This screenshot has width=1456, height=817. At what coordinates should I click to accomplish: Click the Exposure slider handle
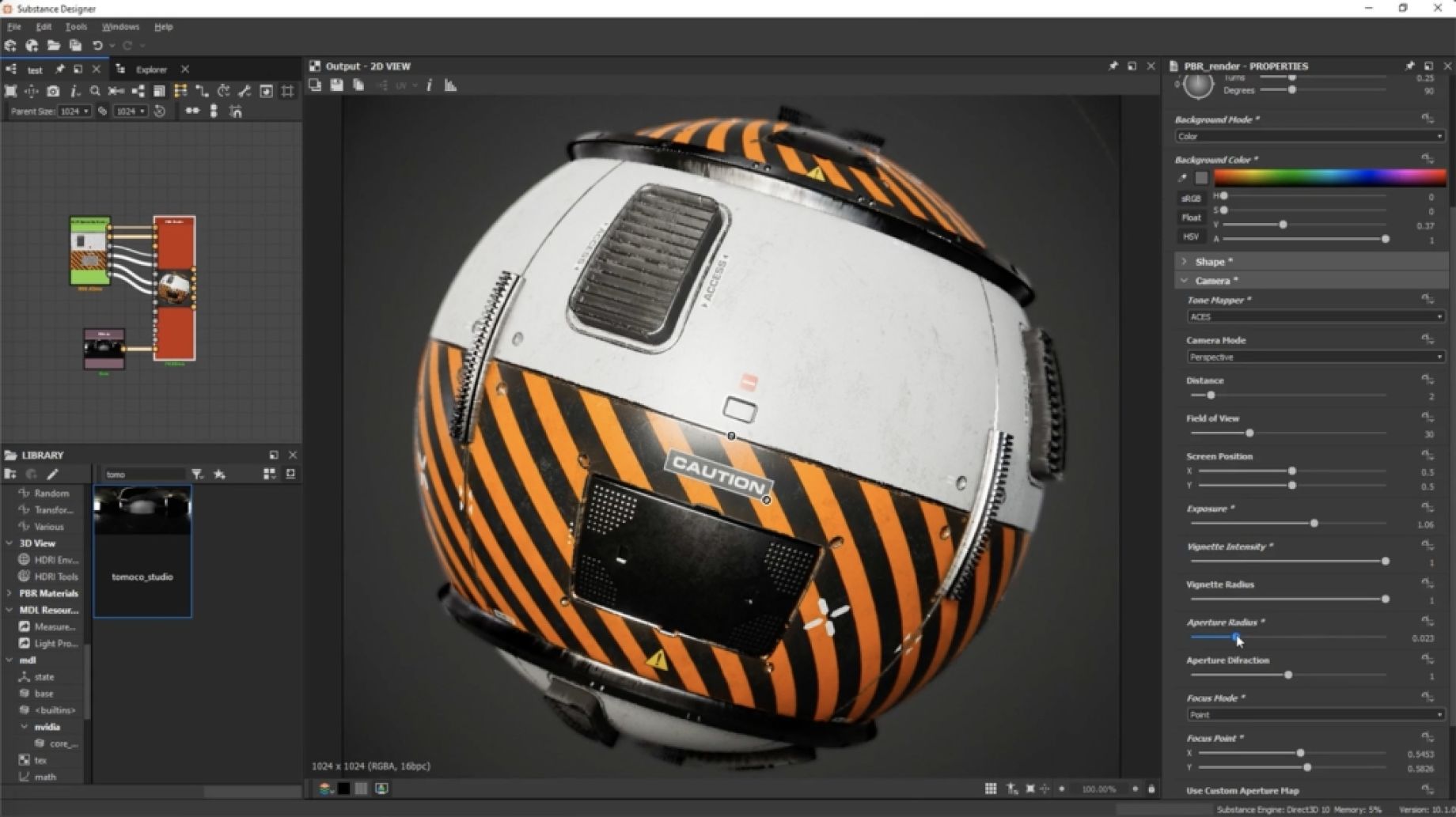click(x=1314, y=524)
